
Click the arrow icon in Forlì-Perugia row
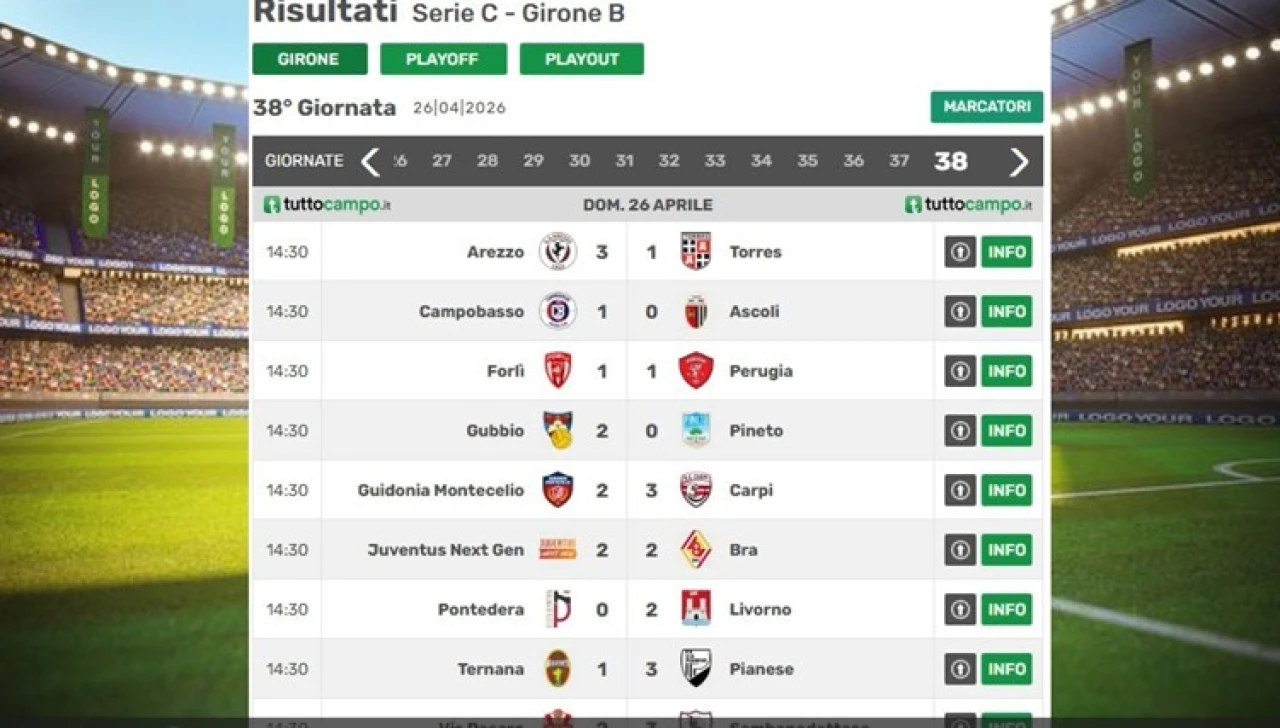click(960, 371)
